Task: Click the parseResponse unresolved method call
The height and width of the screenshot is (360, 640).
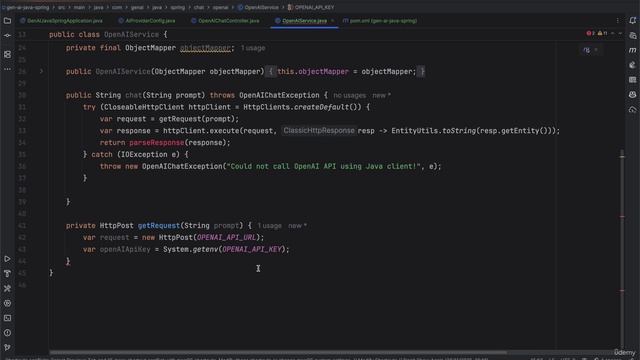Action: pos(157,142)
